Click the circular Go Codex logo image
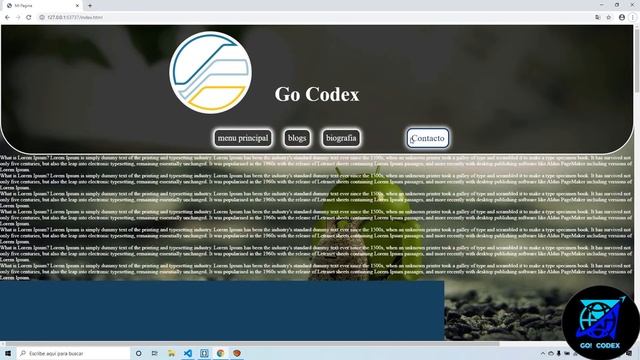Screen dimensions: 640x360 click(210, 73)
